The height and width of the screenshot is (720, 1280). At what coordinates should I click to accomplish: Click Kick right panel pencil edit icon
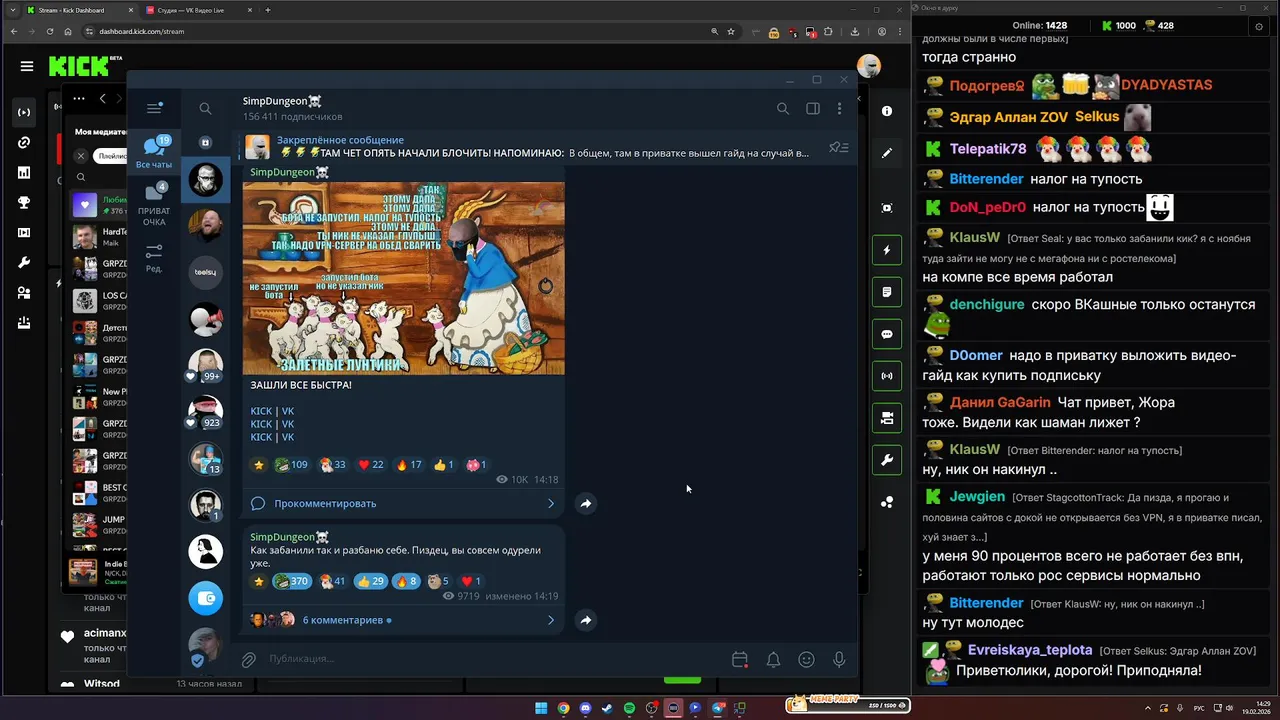(x=887, y=153)
